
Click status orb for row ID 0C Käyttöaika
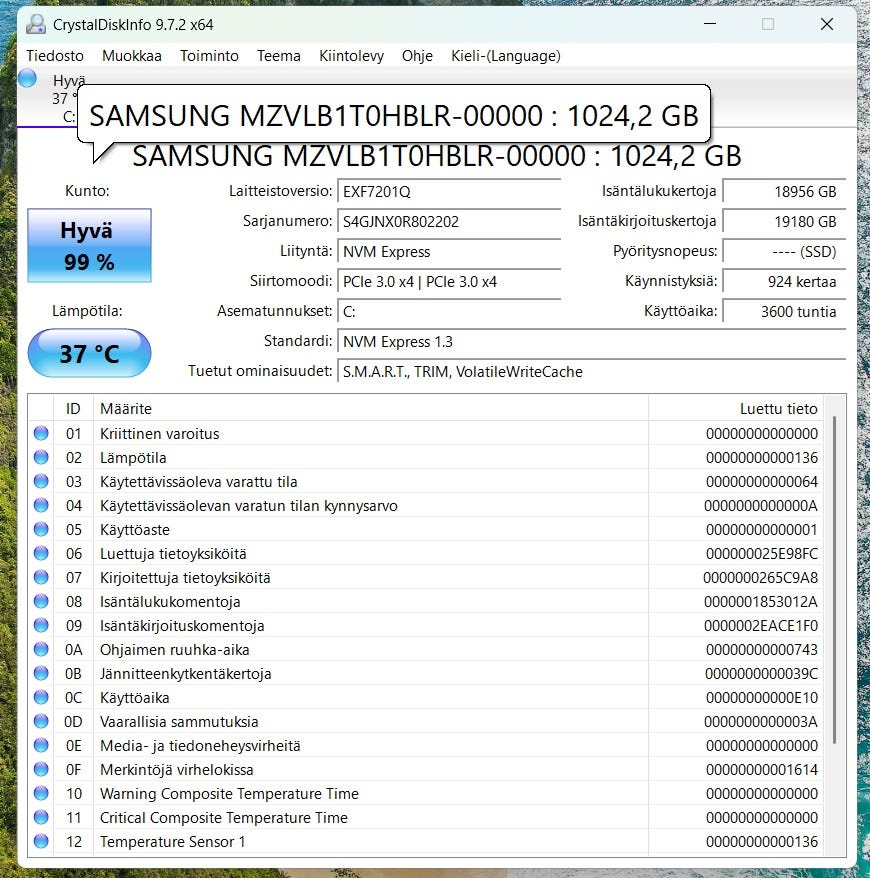(x=41, y=697)
